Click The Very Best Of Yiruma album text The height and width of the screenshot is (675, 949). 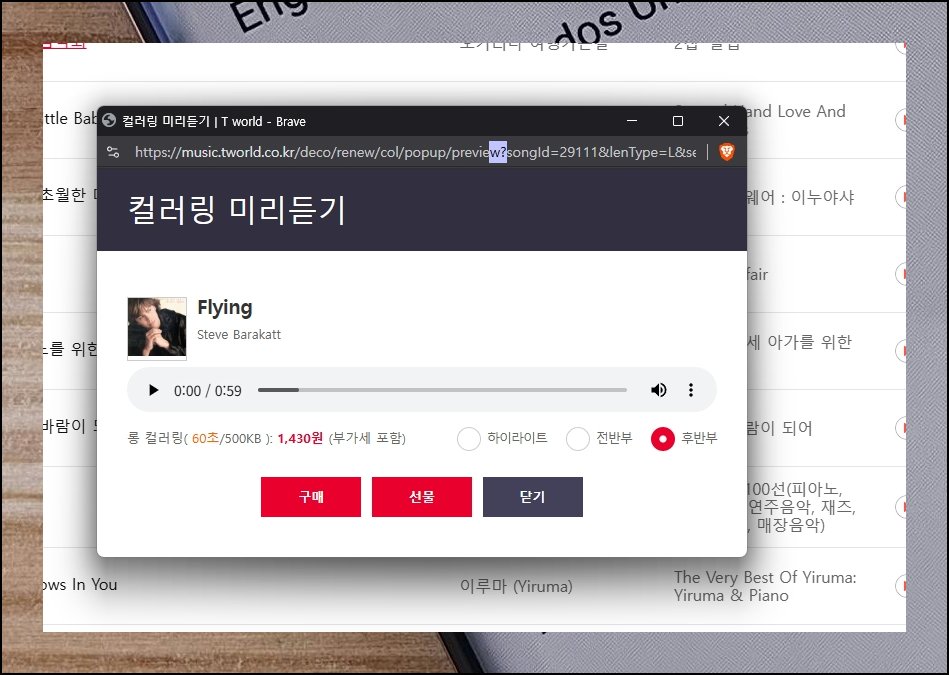[765, 586]
